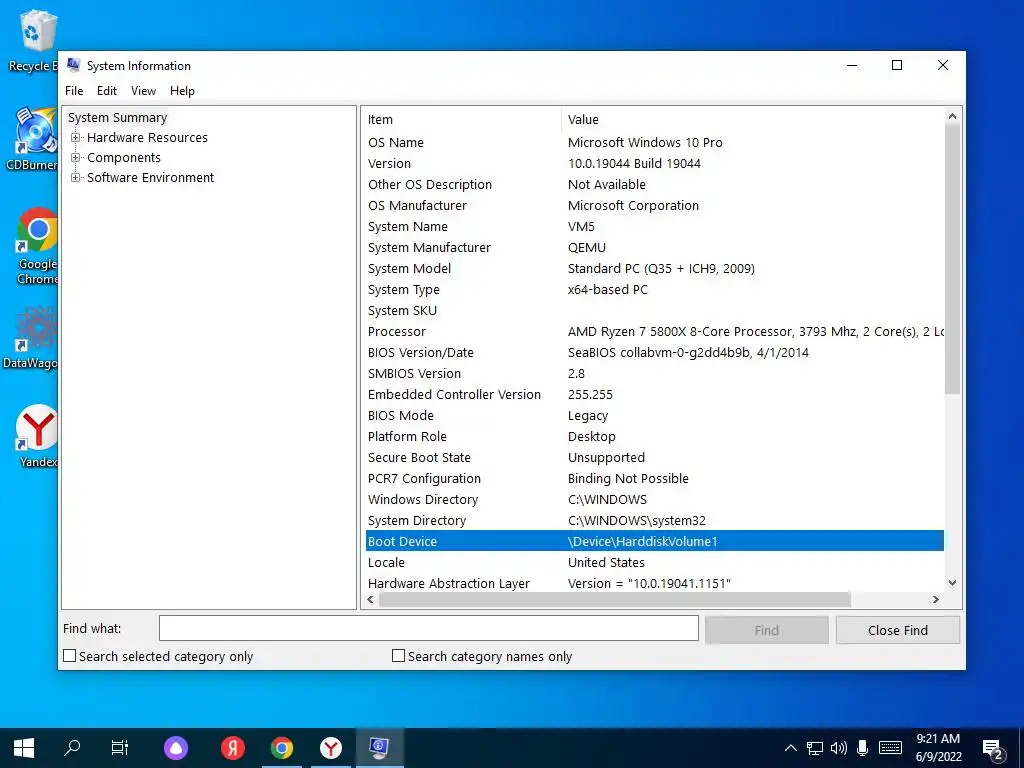This screenshot has width=1024, height=768.
Task: Open Task View from the taskbar
Action: click(x=120, y=748)
